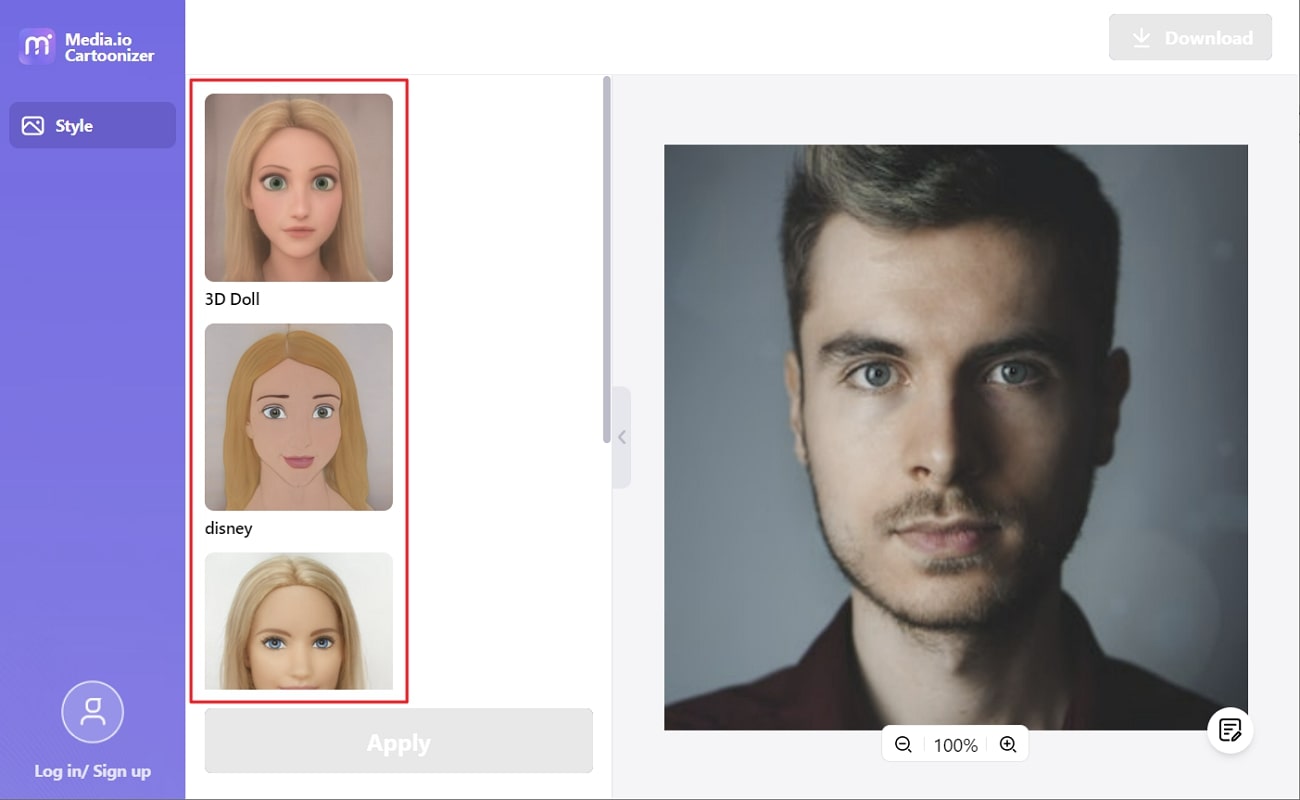
Task: Click the "disney" style label
Action: 228,528
